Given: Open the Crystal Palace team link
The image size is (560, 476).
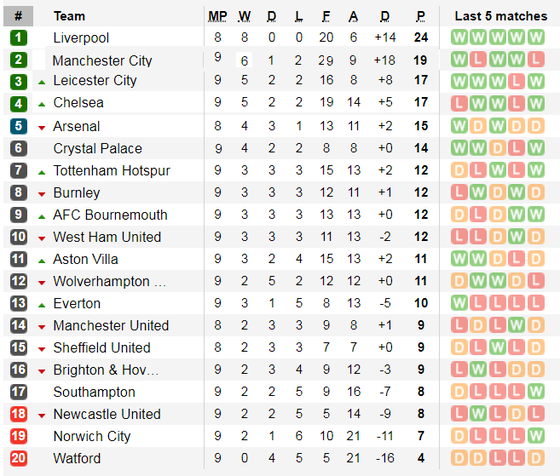Looking at the screenshot, I should (x=98, y=149).
